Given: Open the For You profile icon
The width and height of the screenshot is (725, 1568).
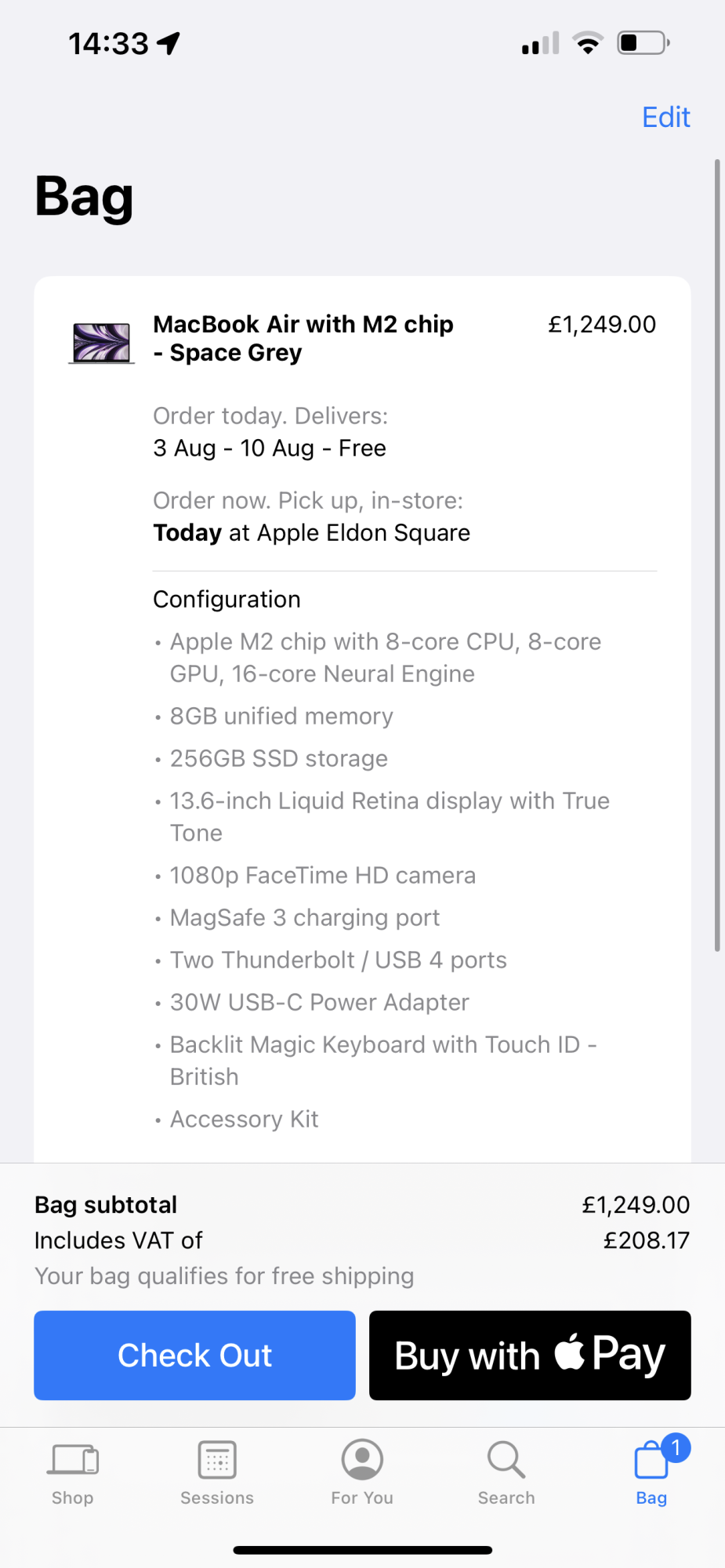Looking at the screenshot, I should [362, 1460].
